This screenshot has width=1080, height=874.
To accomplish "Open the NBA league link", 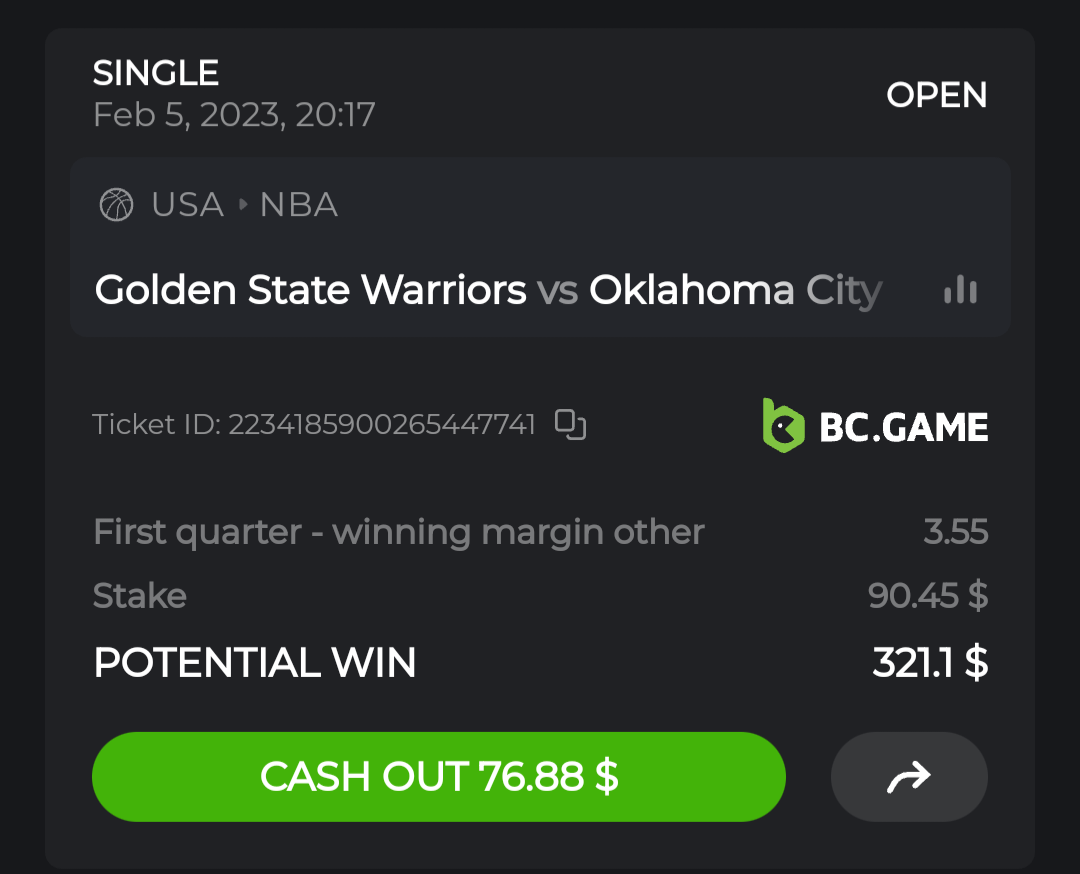I will (298, 205).
